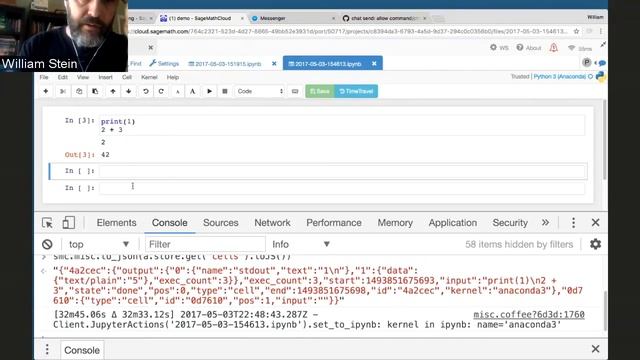Open the Cell menu
Image resolution: width=640 pixels, height=360 pixels.
pos(127,77)
